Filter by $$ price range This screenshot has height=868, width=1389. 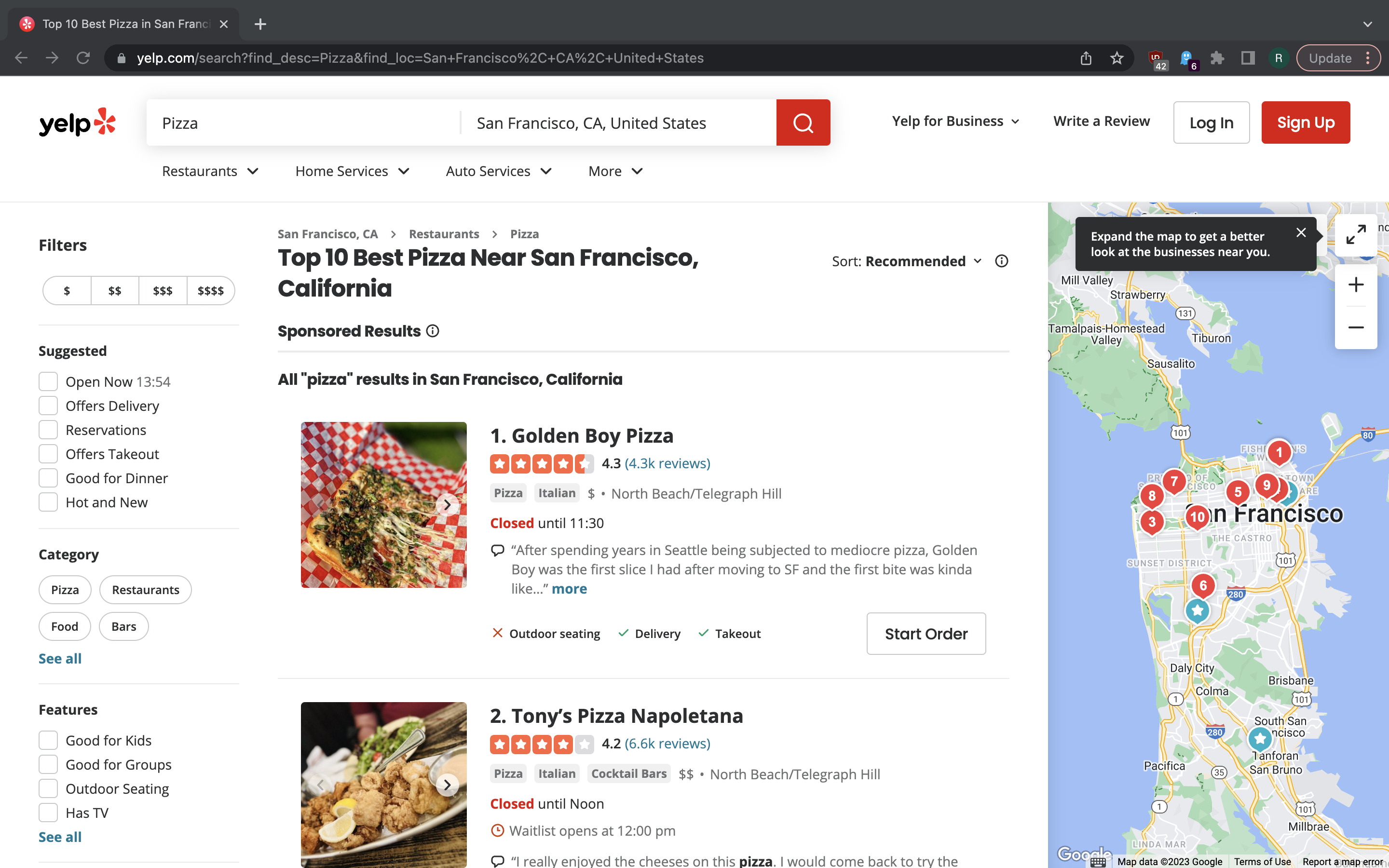coord(115,290)
